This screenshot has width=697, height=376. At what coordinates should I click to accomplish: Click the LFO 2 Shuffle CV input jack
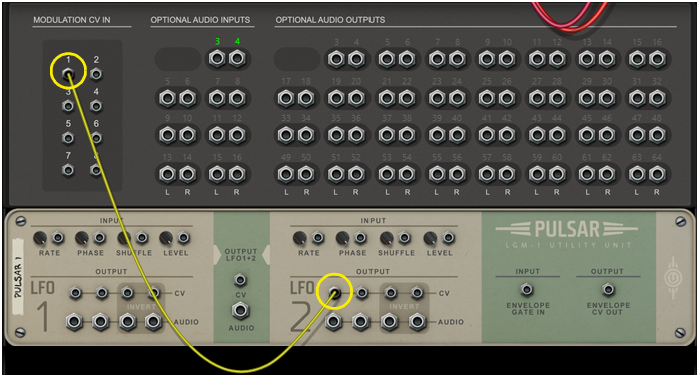pos(404,238)
